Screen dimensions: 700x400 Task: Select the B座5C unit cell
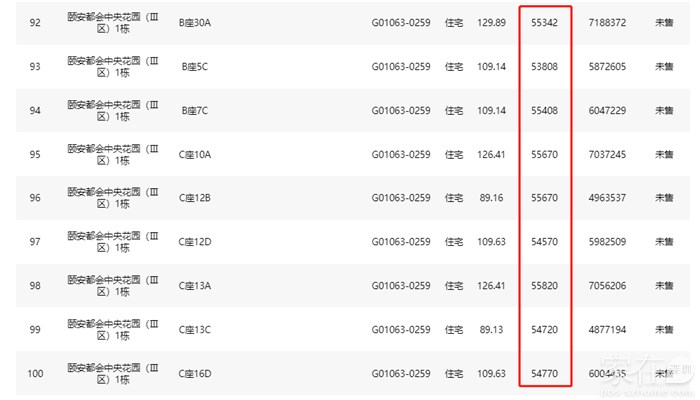pos(194,66)
